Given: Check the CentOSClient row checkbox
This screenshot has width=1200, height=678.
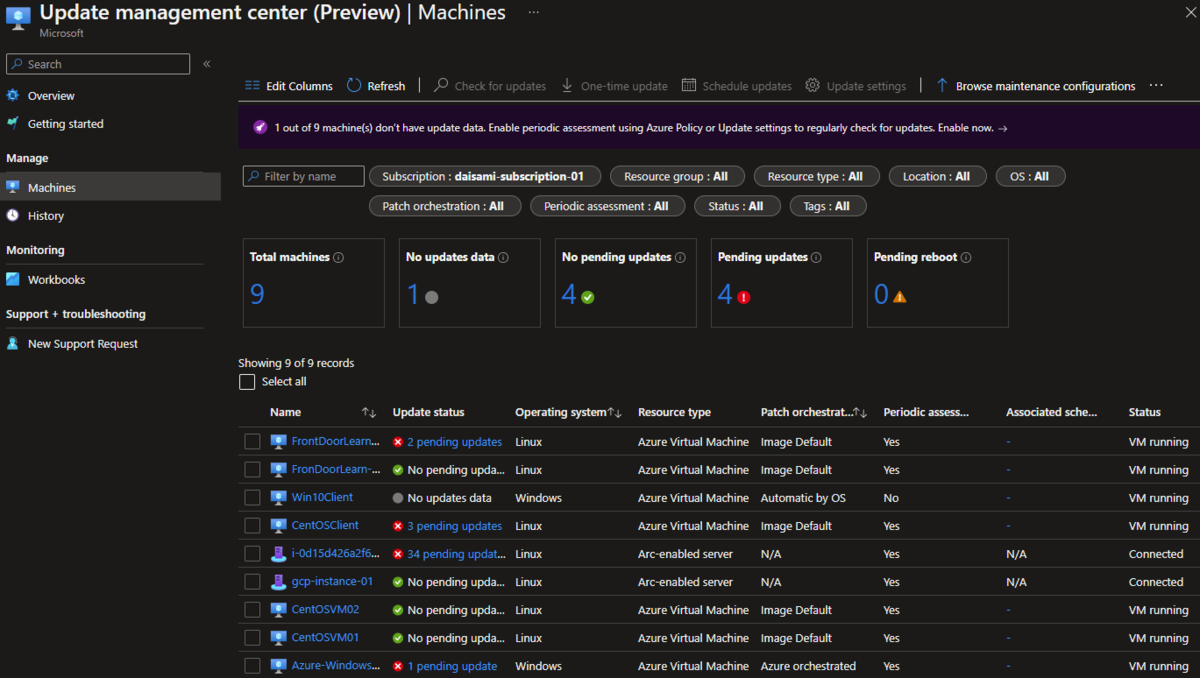Looking at the screenshot, I should tap(252, 526).
